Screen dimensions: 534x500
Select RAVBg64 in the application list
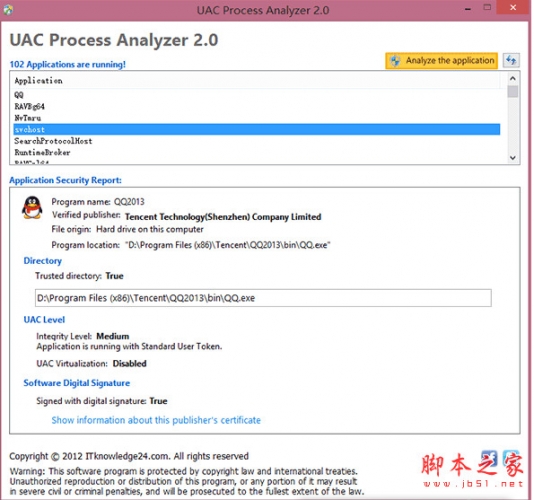(257, 107)
